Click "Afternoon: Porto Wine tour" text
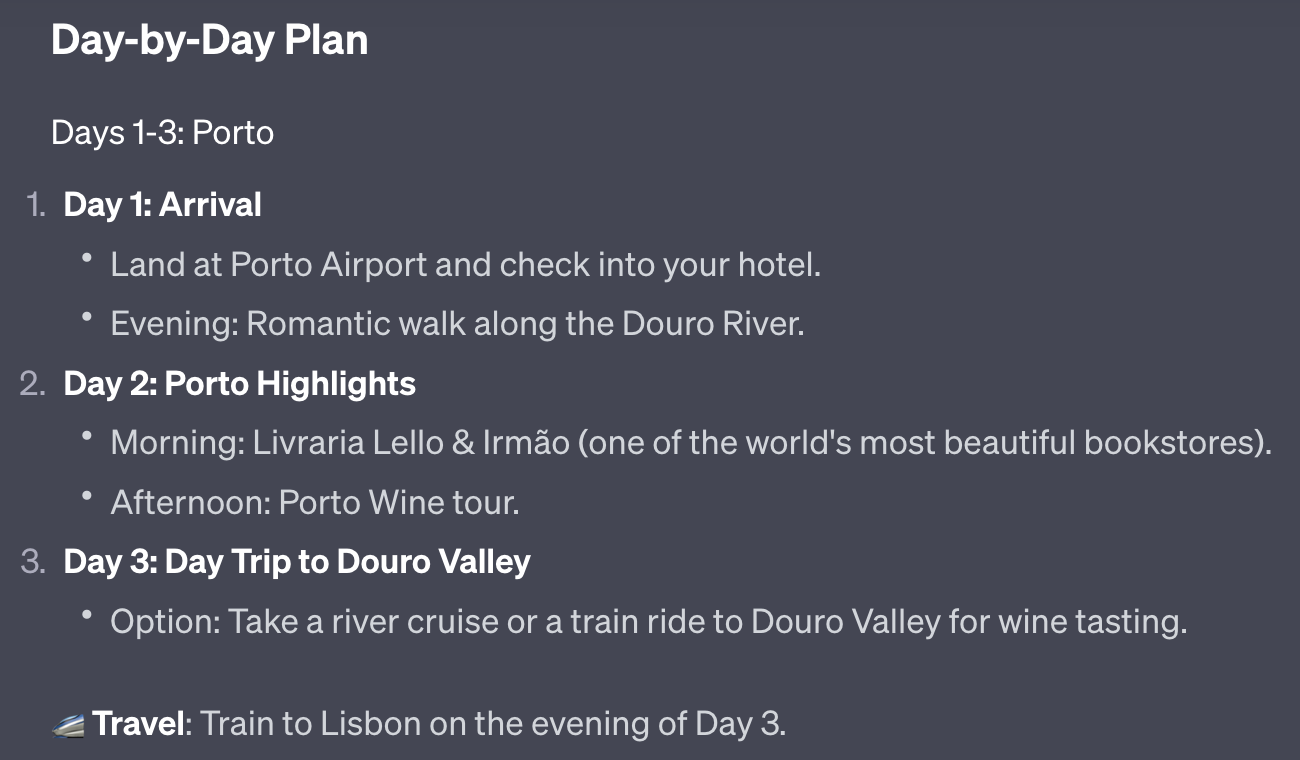The image size is (1300, 760). point(315,502)
